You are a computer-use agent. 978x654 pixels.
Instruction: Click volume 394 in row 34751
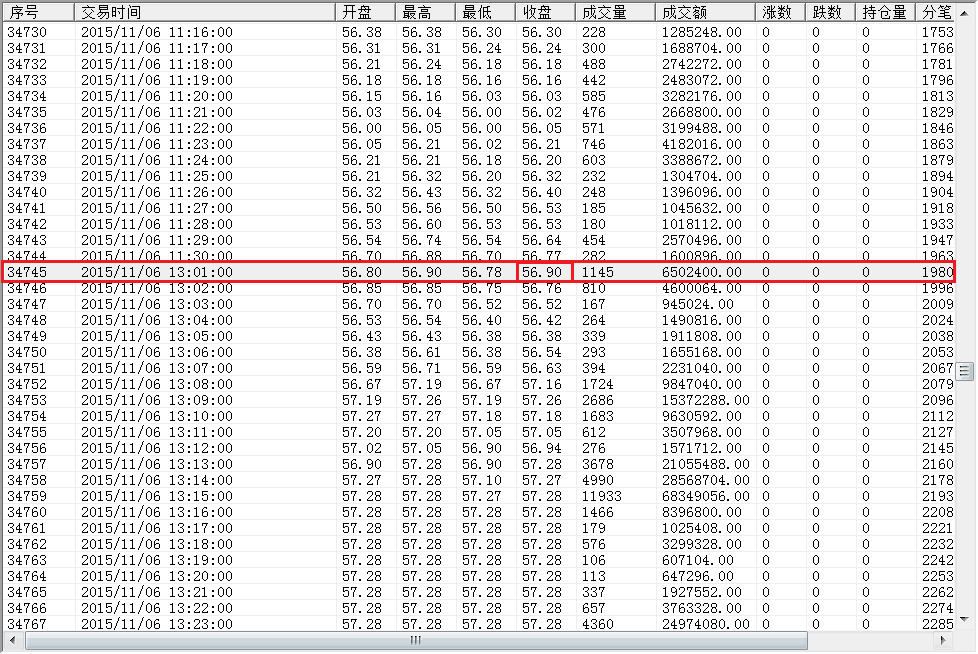[594, 368]
